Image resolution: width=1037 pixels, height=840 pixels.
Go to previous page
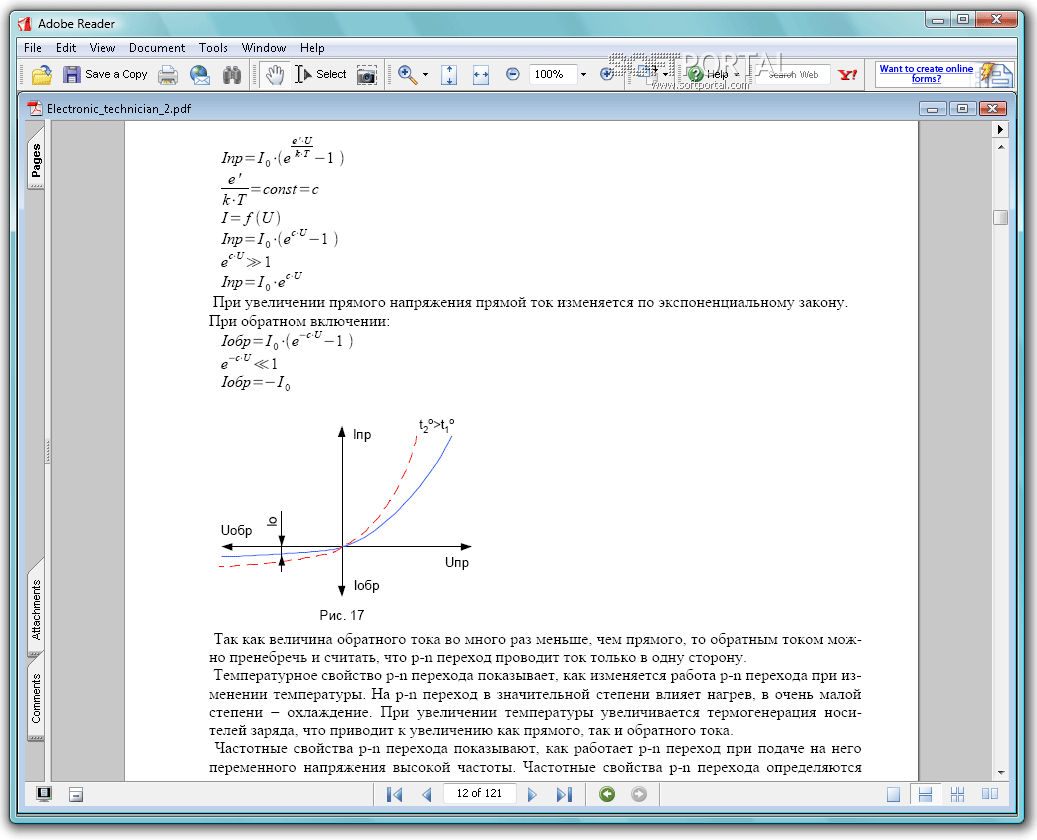(x=427, y=794)
